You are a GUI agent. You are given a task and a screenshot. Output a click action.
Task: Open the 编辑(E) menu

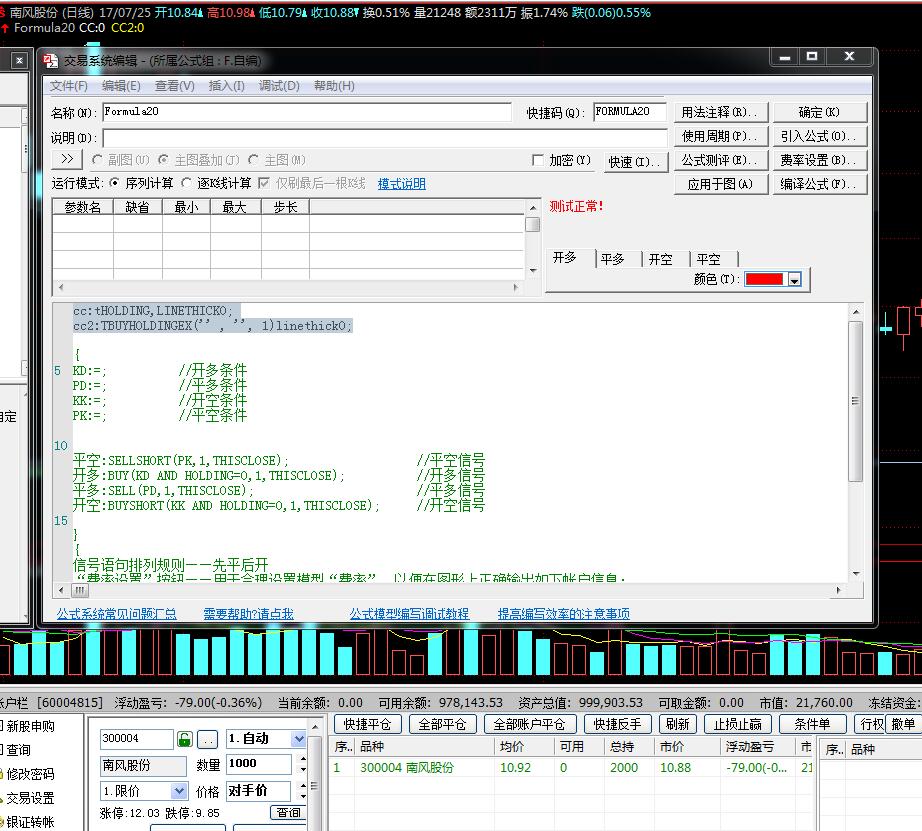[121, 86]
